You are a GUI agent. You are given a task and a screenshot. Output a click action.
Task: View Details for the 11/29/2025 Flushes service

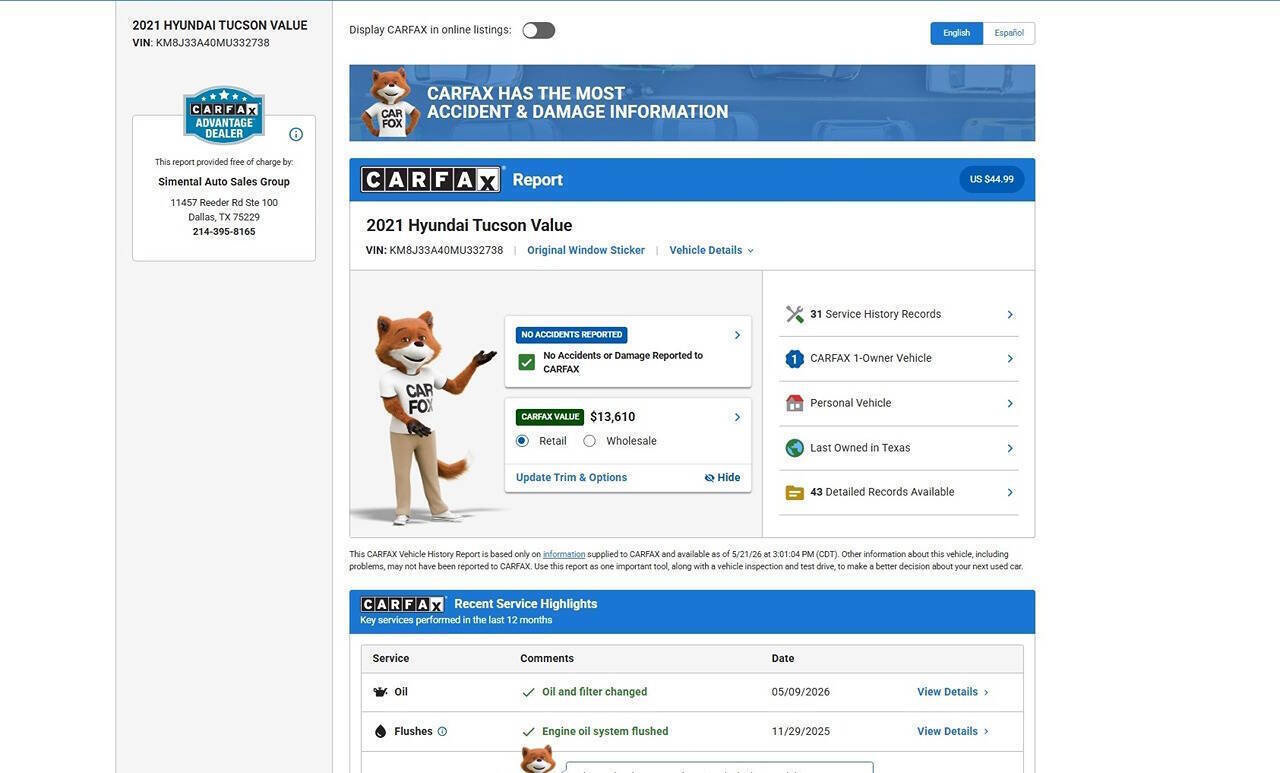pos(953,732)
